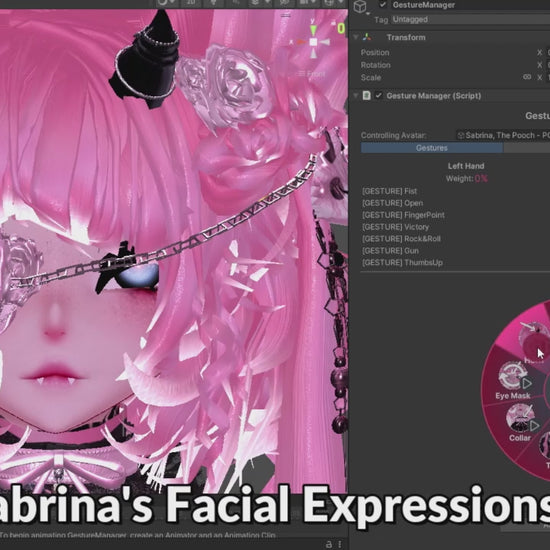Switch to the Gestures tab

432,148
